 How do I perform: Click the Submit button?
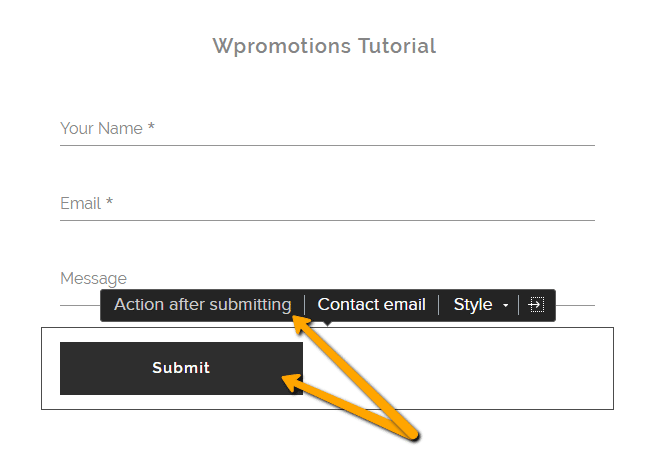(x=181, y=368)
